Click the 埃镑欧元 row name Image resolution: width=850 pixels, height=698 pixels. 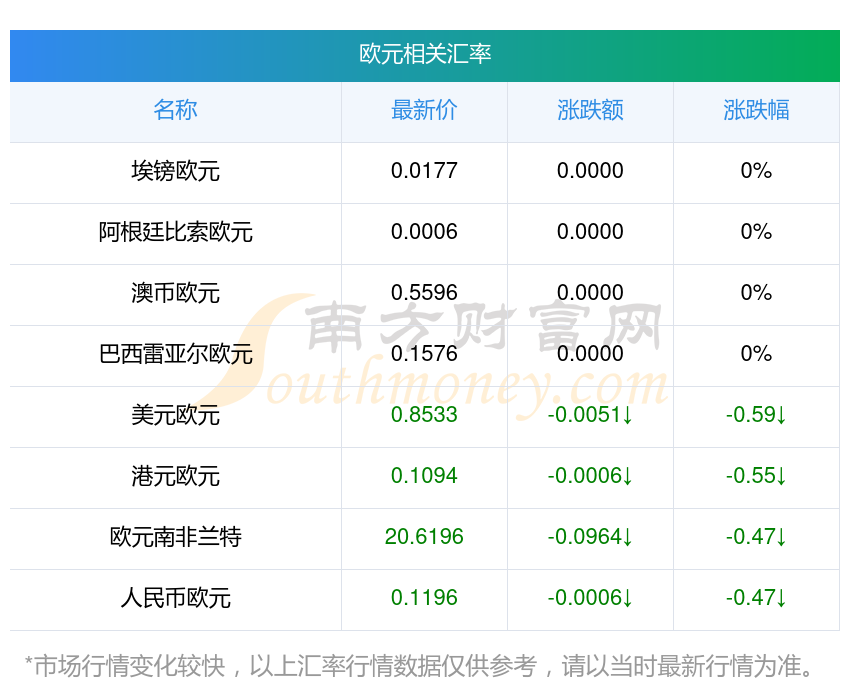(x=175, y=171)
